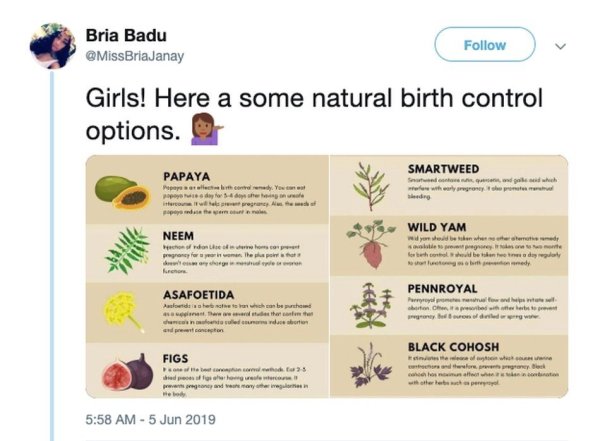Click the SMARTWEED heading in the image
Screen dimensions: 600x441
point(443,169)
